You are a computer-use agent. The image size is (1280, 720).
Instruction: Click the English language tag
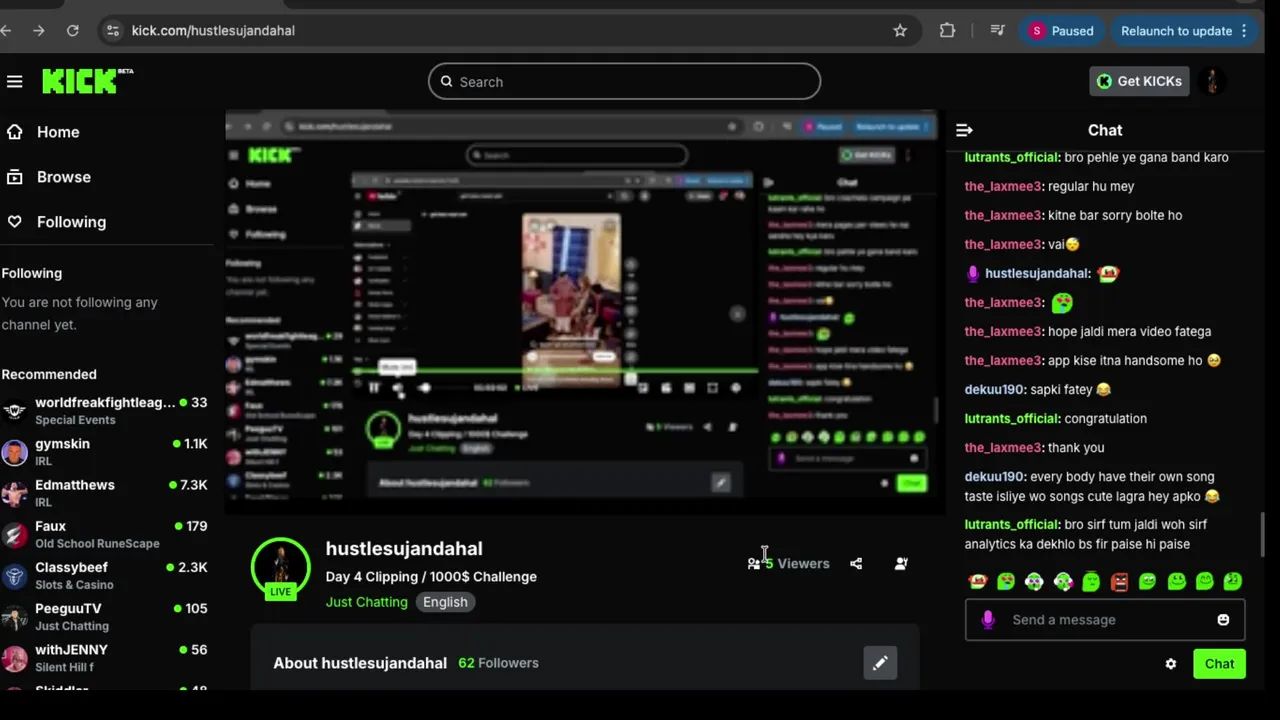pos(445,602)
